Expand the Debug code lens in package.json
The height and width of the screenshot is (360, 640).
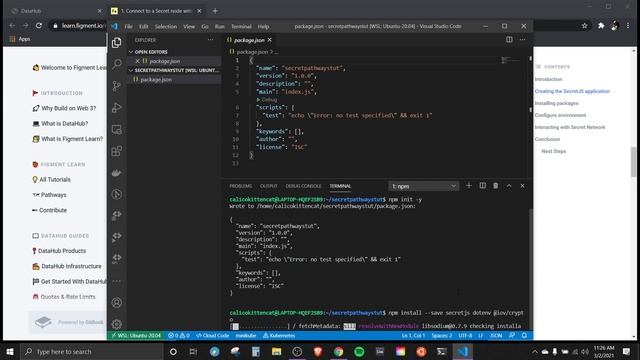(267, 100)
